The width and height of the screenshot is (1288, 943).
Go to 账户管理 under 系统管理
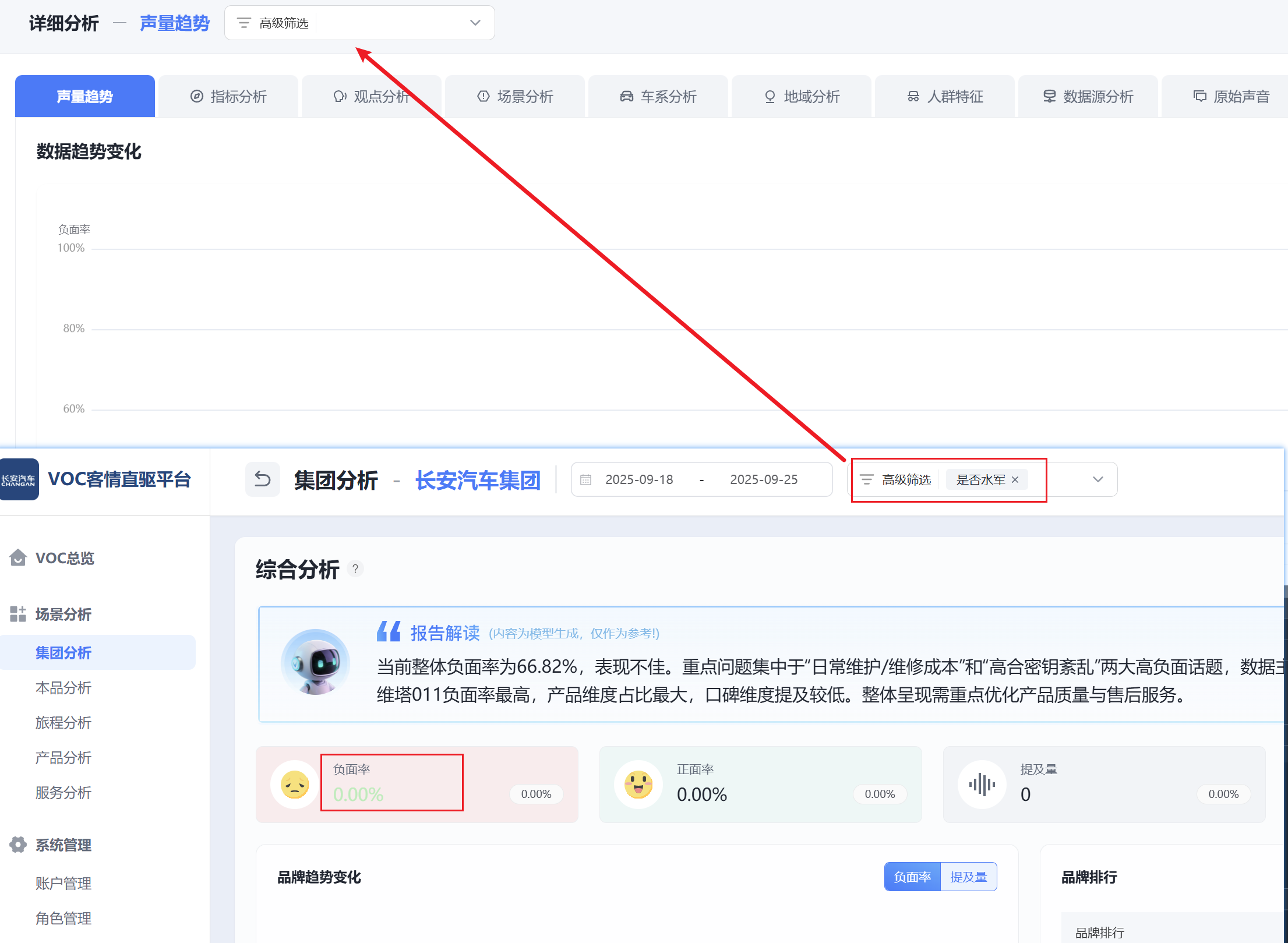tap(63, 884)
